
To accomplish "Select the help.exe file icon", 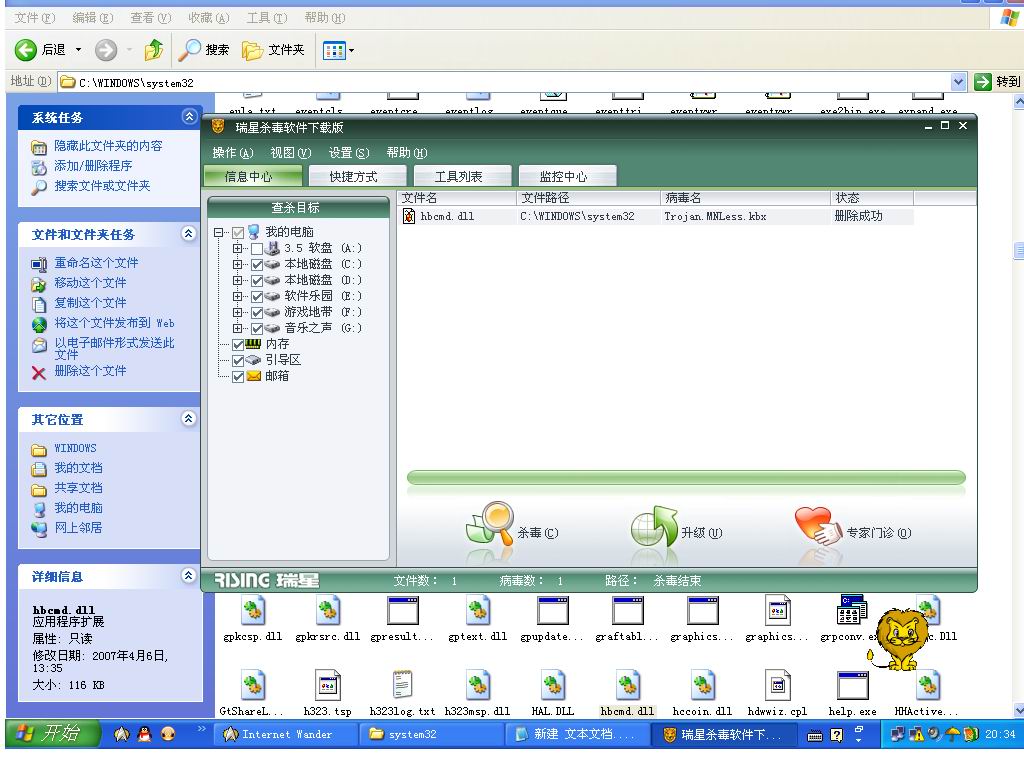I will 853,685.
